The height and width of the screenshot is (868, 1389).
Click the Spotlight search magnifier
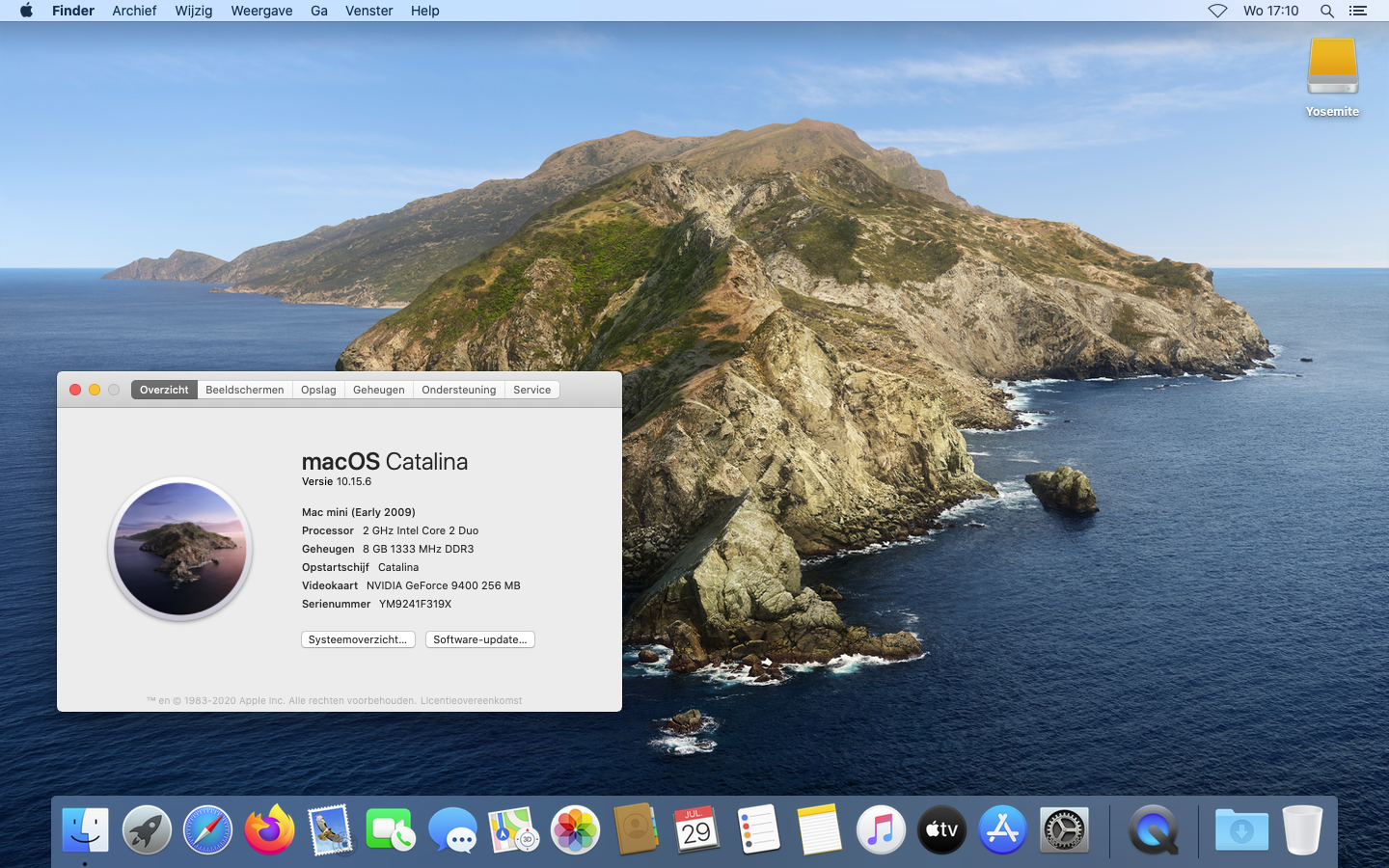(1327, 11)
